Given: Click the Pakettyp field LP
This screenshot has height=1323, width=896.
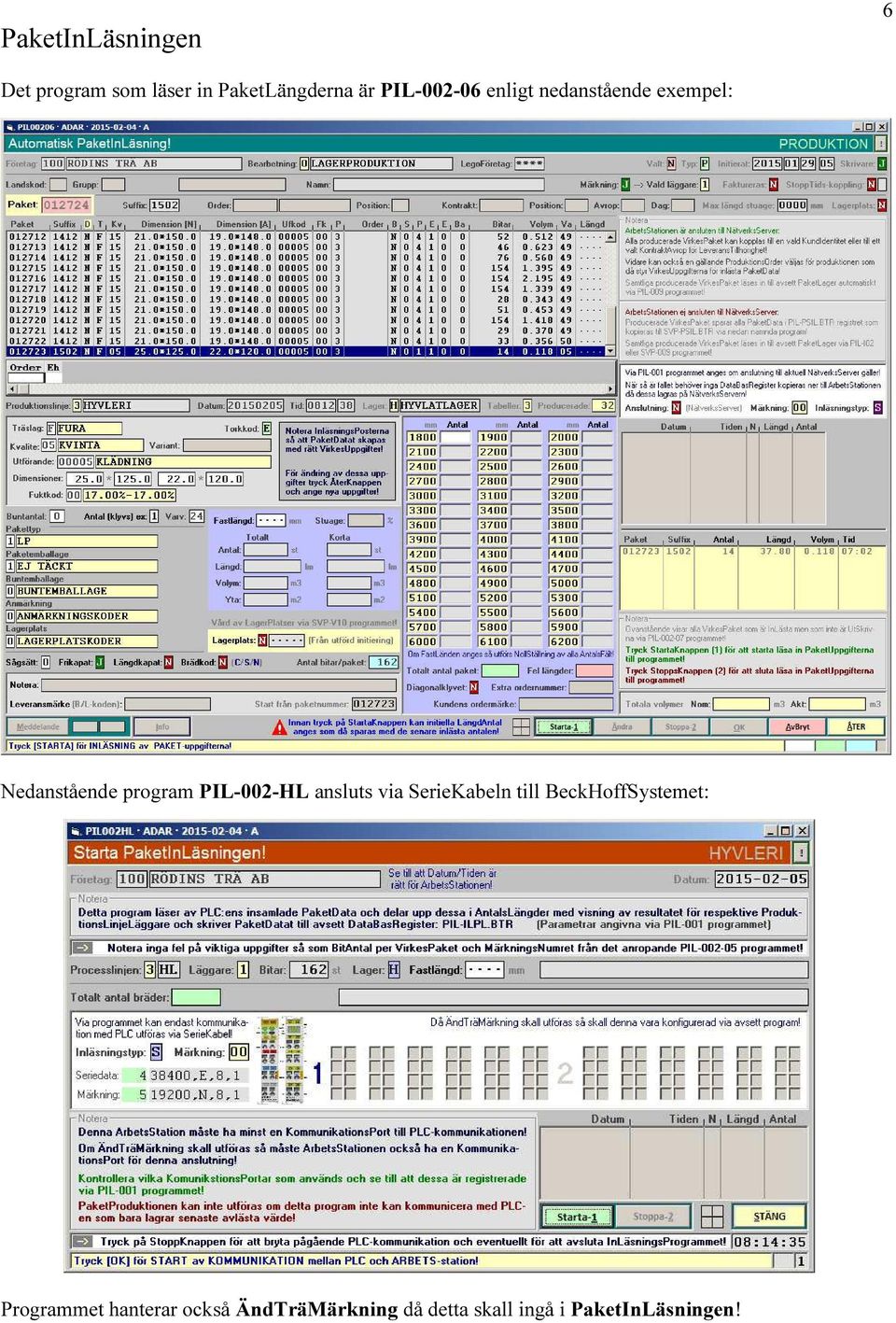Looking at the screenshot, I should (86, 541).
